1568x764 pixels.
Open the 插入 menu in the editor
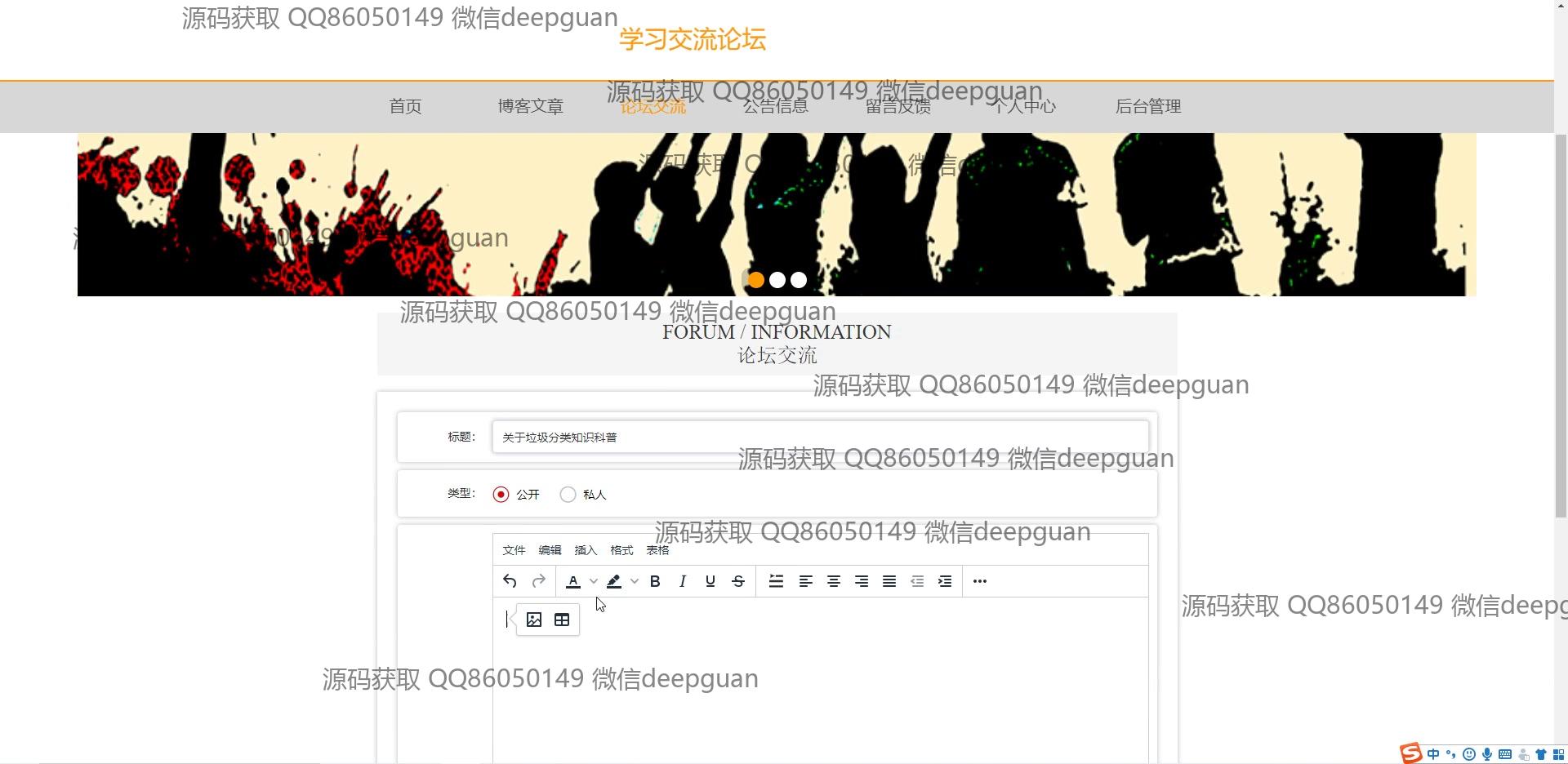coord(586,550)
